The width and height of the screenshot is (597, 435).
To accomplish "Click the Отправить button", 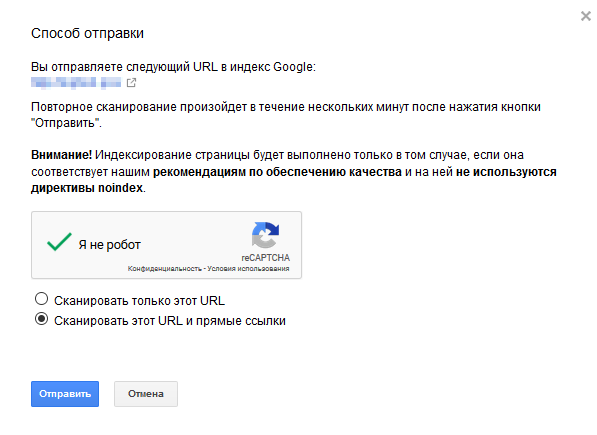I will click(x=65, y=394).
